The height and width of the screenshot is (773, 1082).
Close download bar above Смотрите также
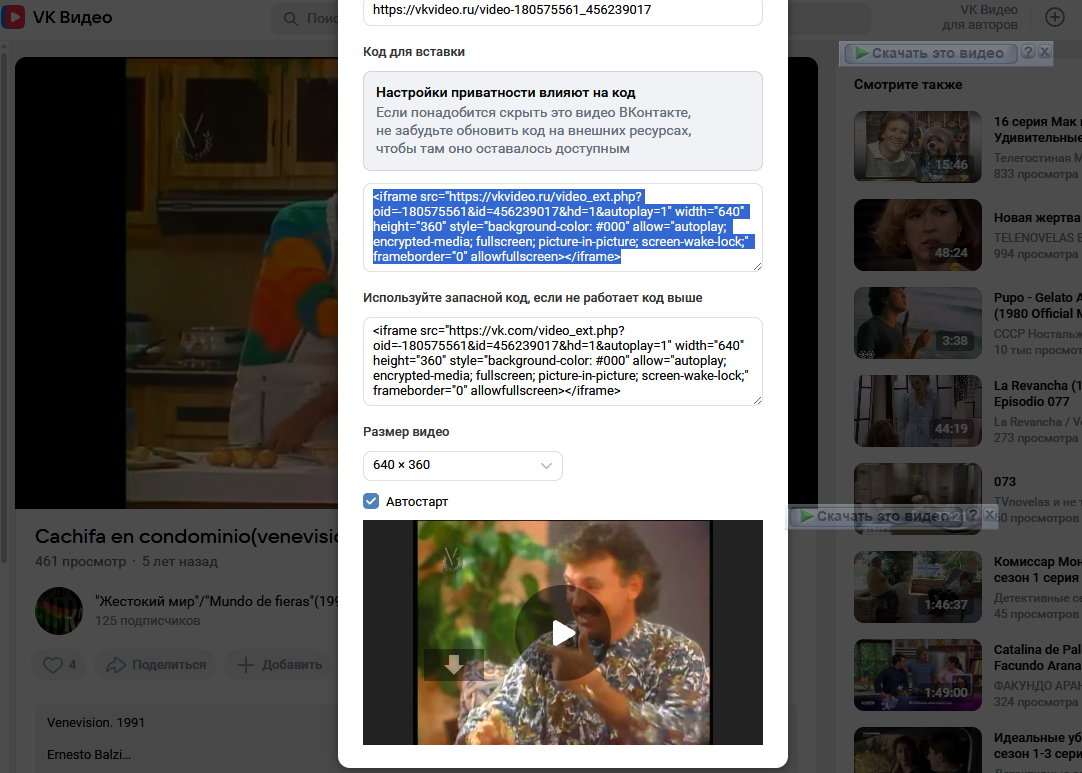[1044, 53]
